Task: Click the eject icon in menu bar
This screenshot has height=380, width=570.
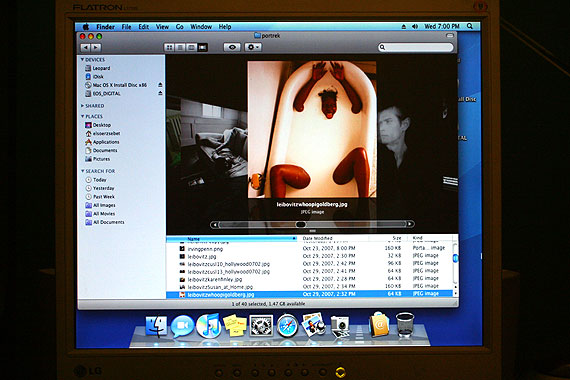Action: click(x=404, y=27)
